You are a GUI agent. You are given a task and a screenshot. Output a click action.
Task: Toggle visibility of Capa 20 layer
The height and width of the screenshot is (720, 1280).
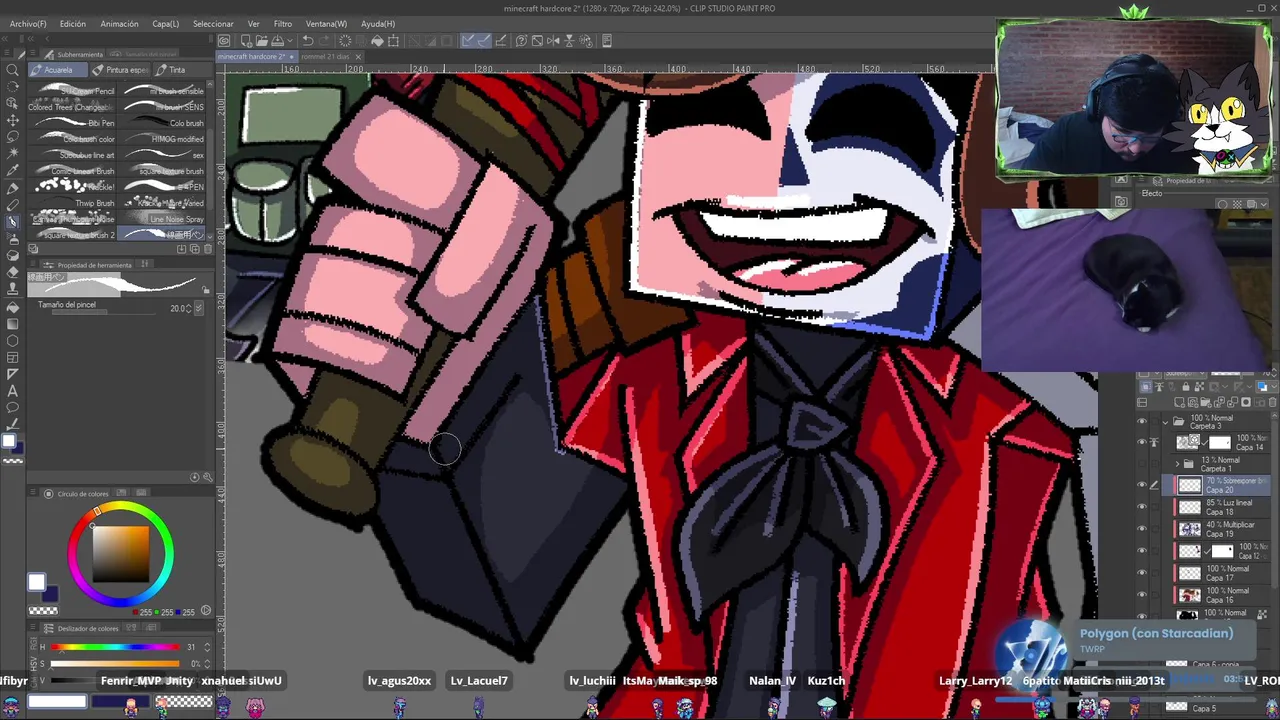tap(1142, 485)
